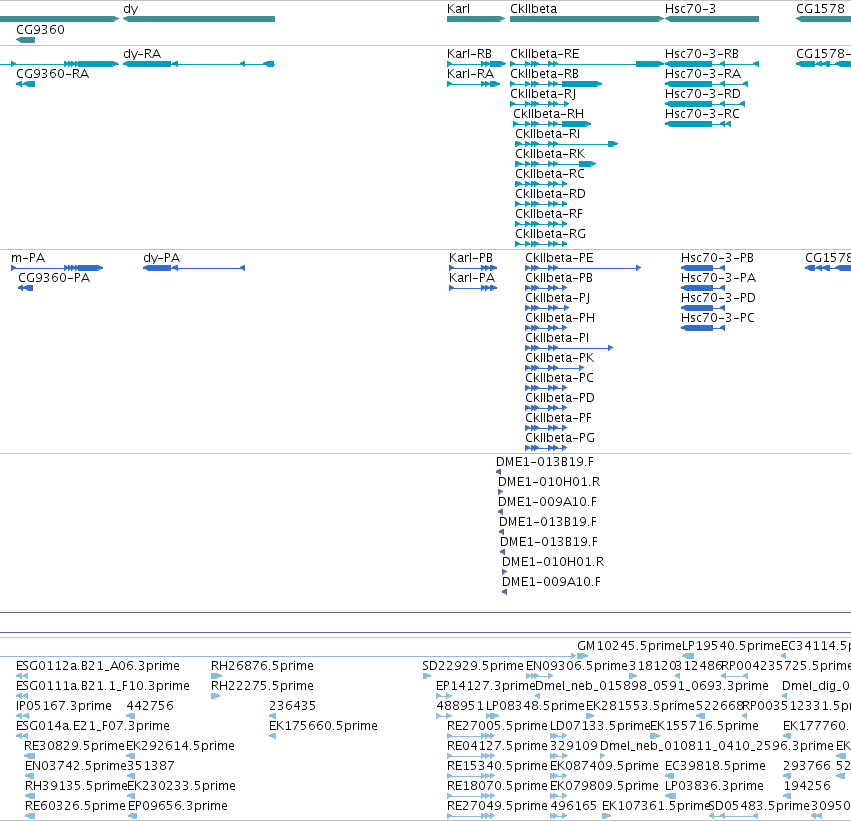Image resolution: width=851 pixels, height=821 pixels.
Task: Open transcript CkIIbeta-RC
Action: pos(541,184)
